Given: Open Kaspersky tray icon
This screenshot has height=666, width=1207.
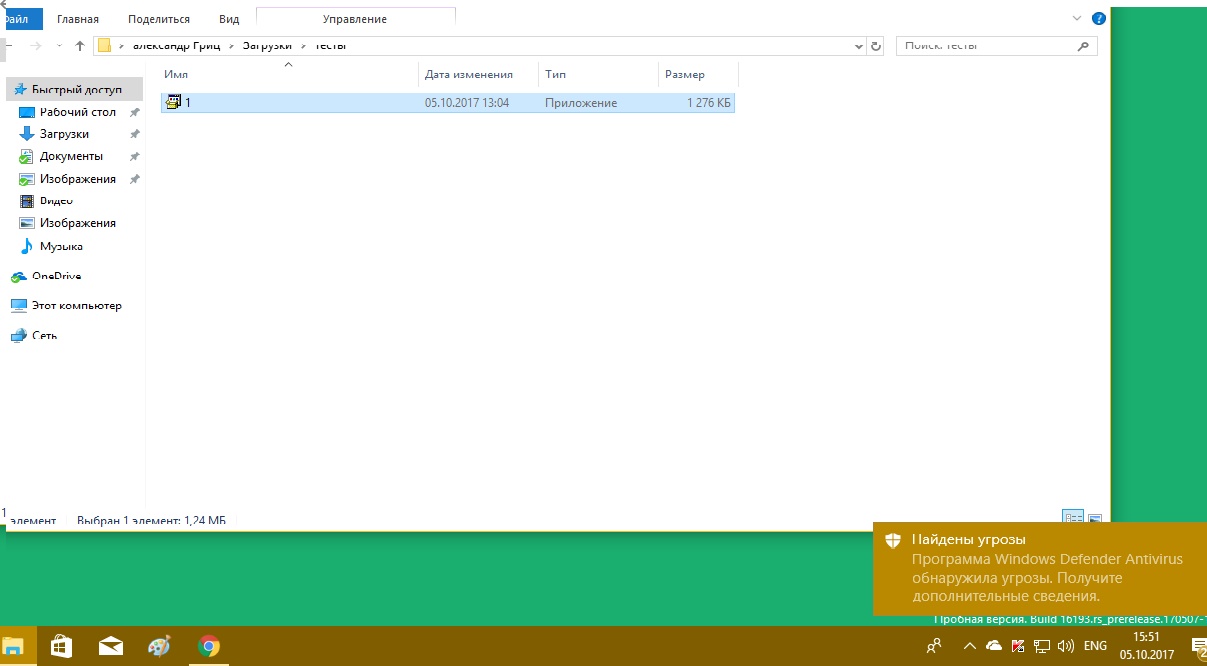Looking at the screenshot, I should [x=1018, y=646].
